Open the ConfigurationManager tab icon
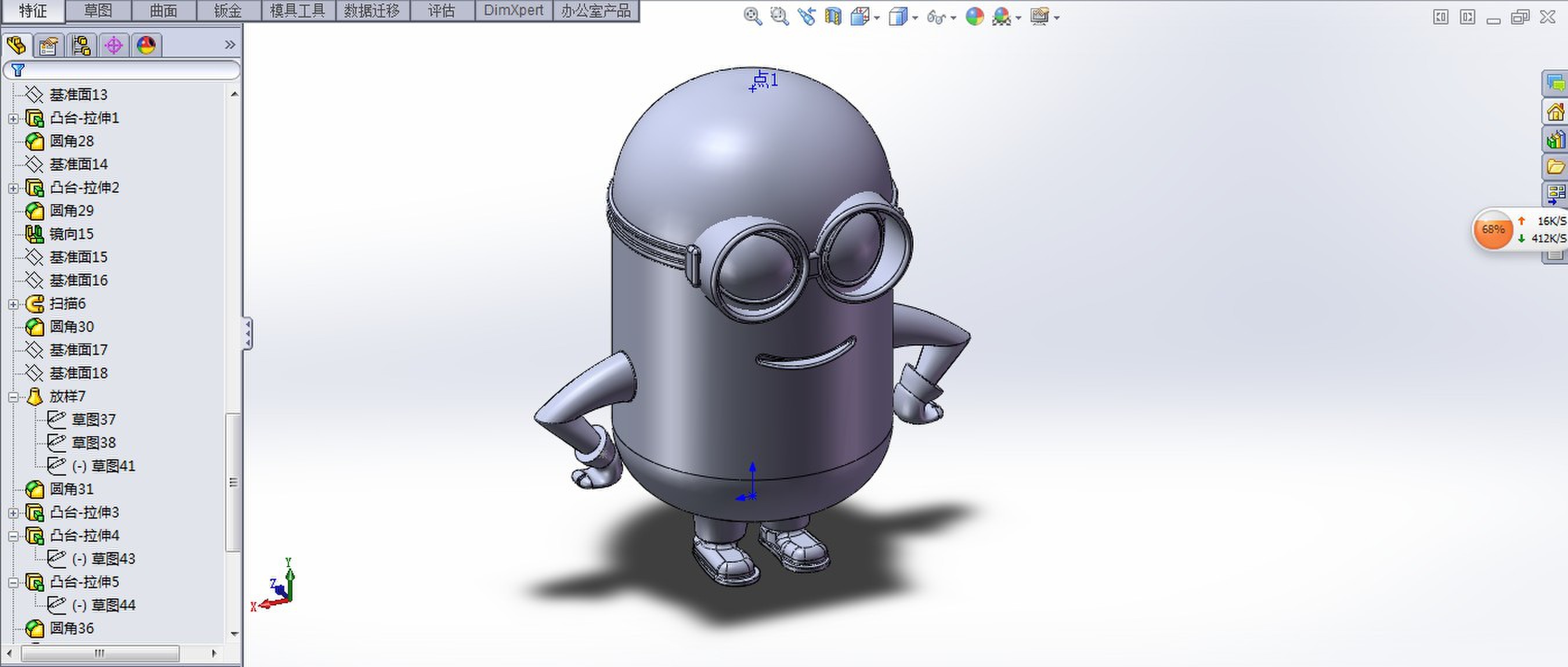The width and height of the screenshot is (1568, 667). pyautogui.click(x=81, y=45)
